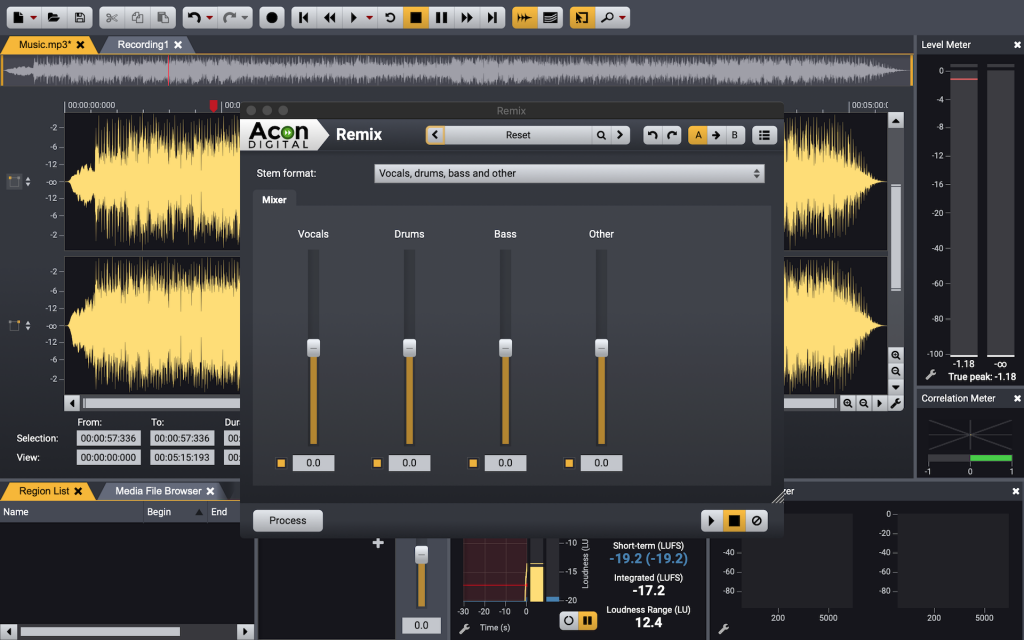This screenshot has width=1024, height=640.
Task: Click the preset search magnifier in Remix
Action: pos(601,135)
